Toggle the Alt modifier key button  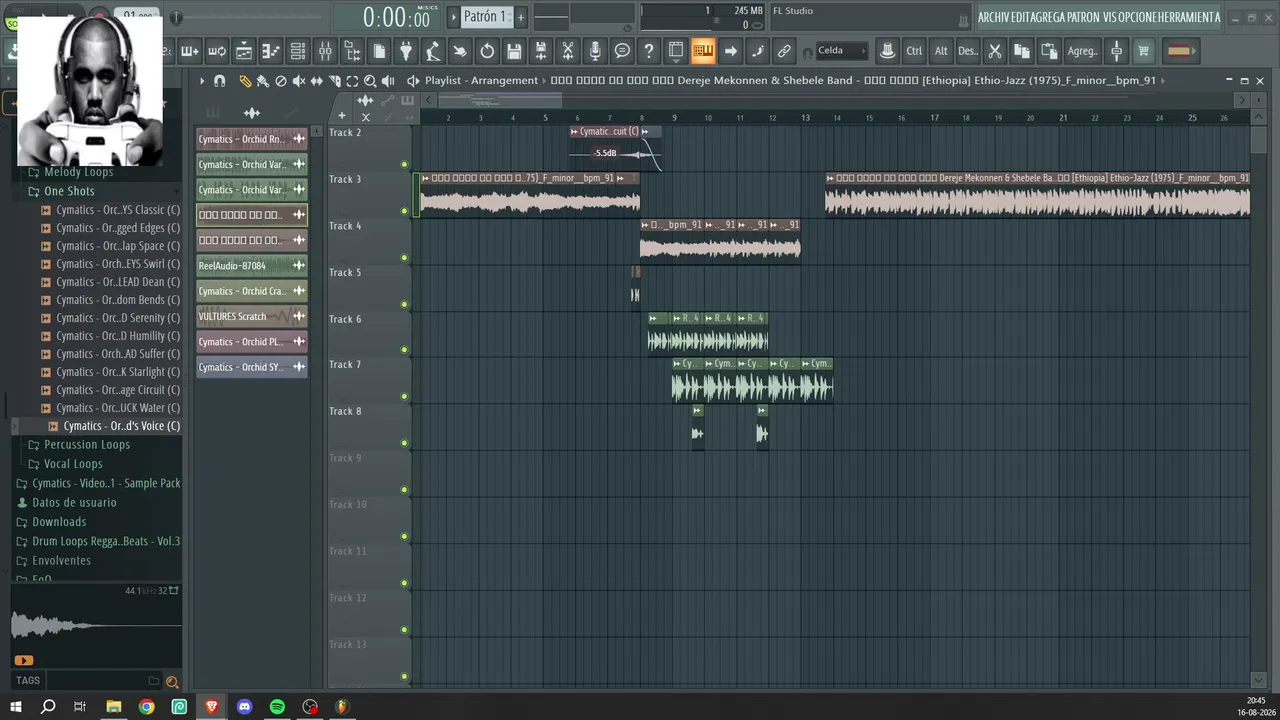(941, 51)
